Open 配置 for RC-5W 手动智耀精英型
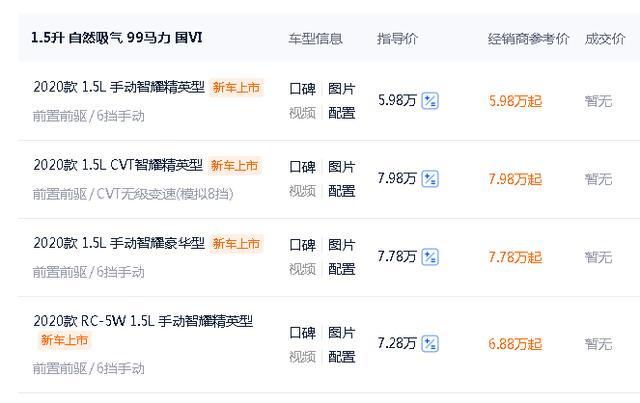Image resolution: width=640 pixels, height=403 pixels. [342, 356]
